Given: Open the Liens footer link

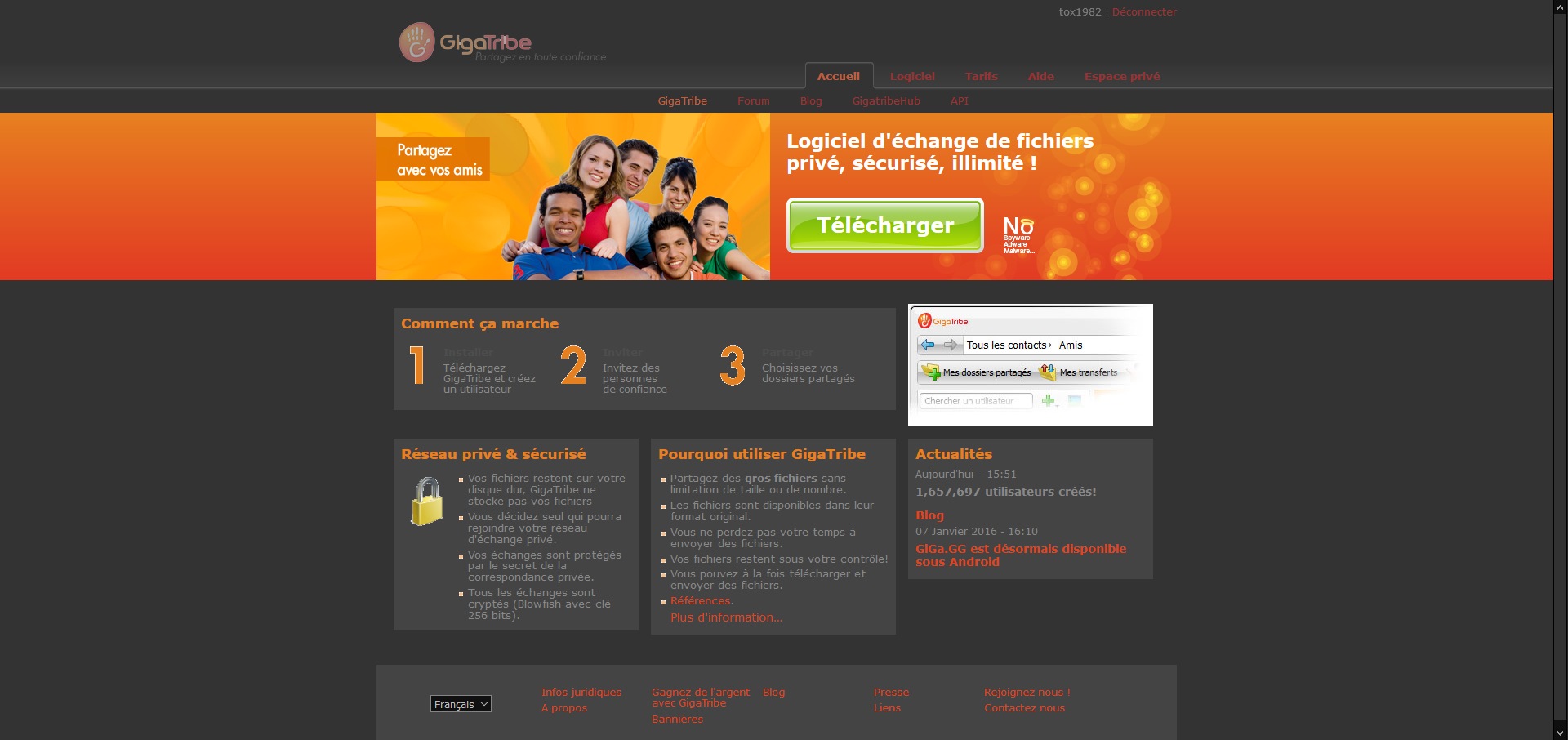Looking at the screenshot, I should (x=887, y=708).
